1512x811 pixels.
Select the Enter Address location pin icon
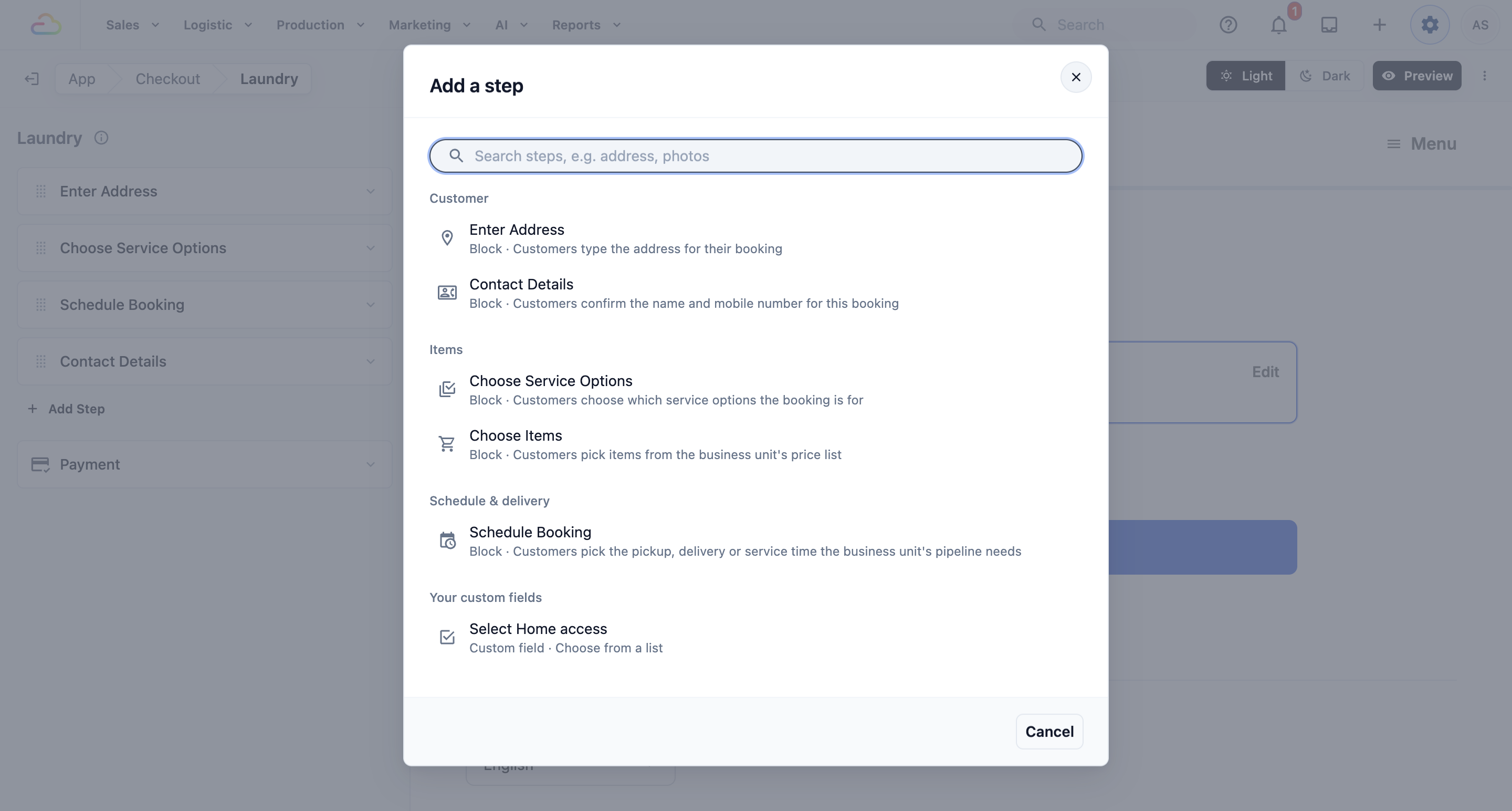coord(447,238)
